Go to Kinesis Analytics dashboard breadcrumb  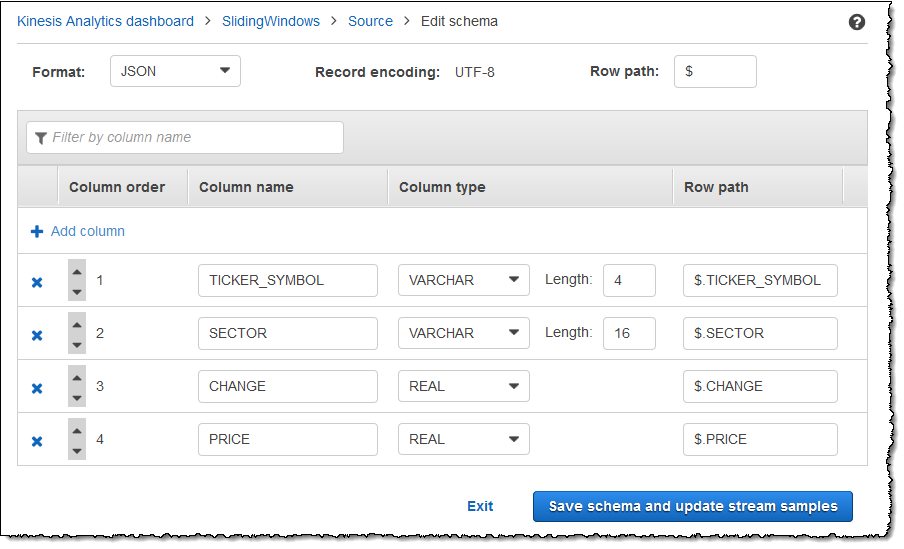(105, 21)
